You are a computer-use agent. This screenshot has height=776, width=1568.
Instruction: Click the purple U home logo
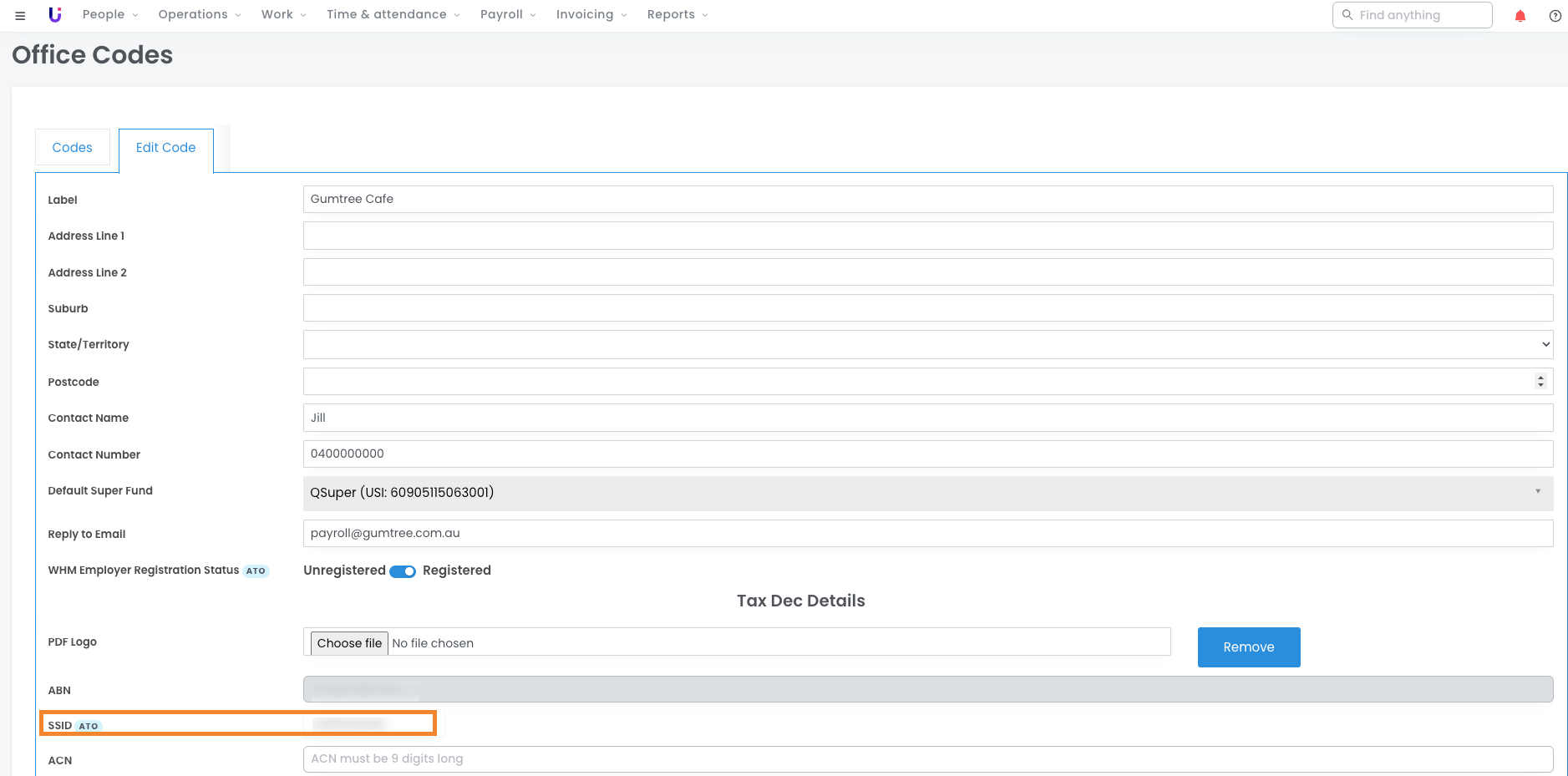[55, 15]
